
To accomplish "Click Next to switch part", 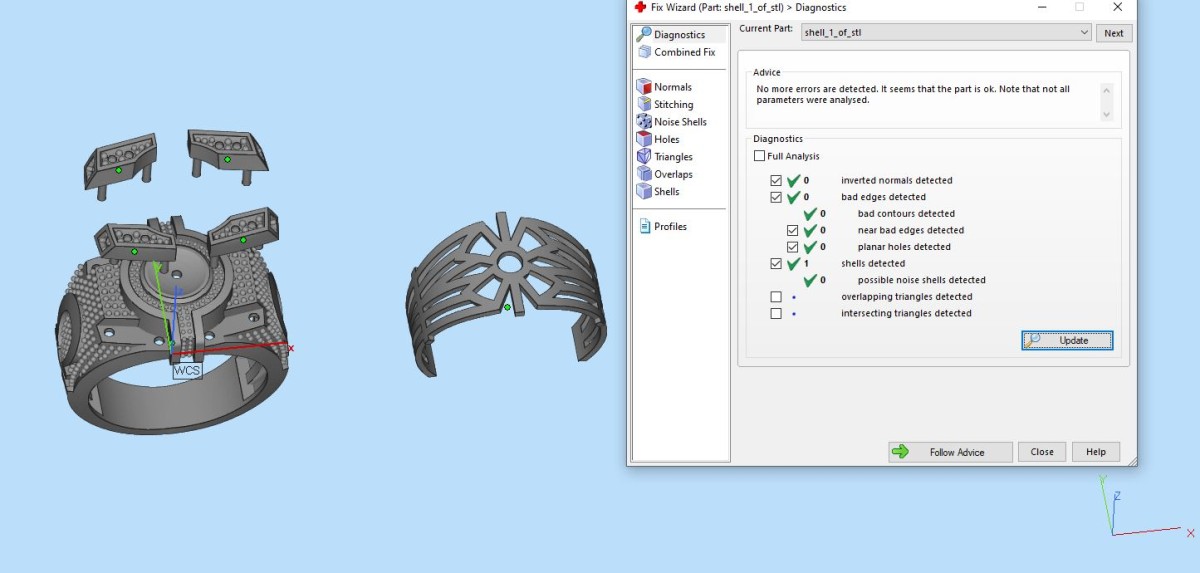I will (1114, 33).
